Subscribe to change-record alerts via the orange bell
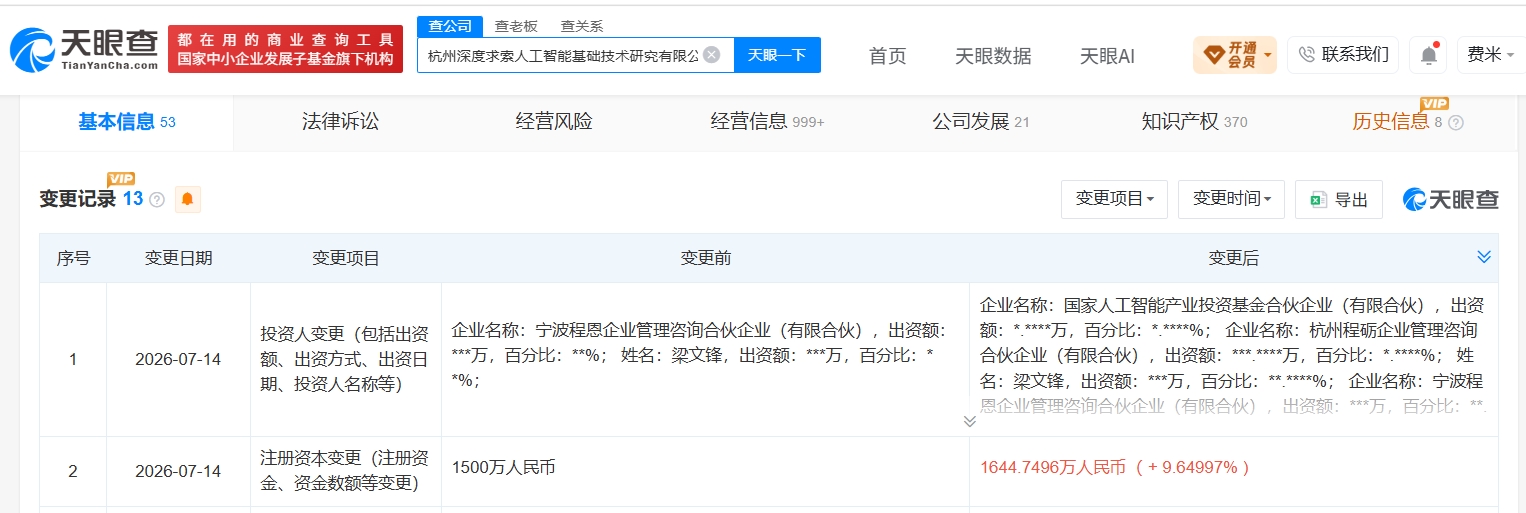Viewport: 1526px width, 513px height. click(x=187, y=199)
